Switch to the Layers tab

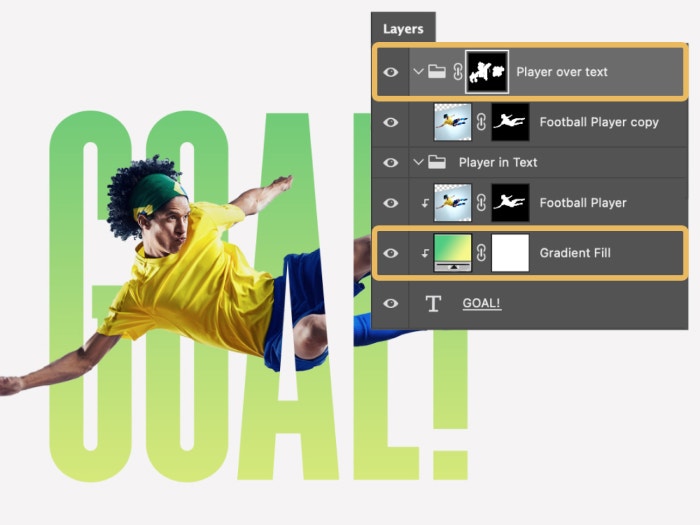[x=403, y=29]
